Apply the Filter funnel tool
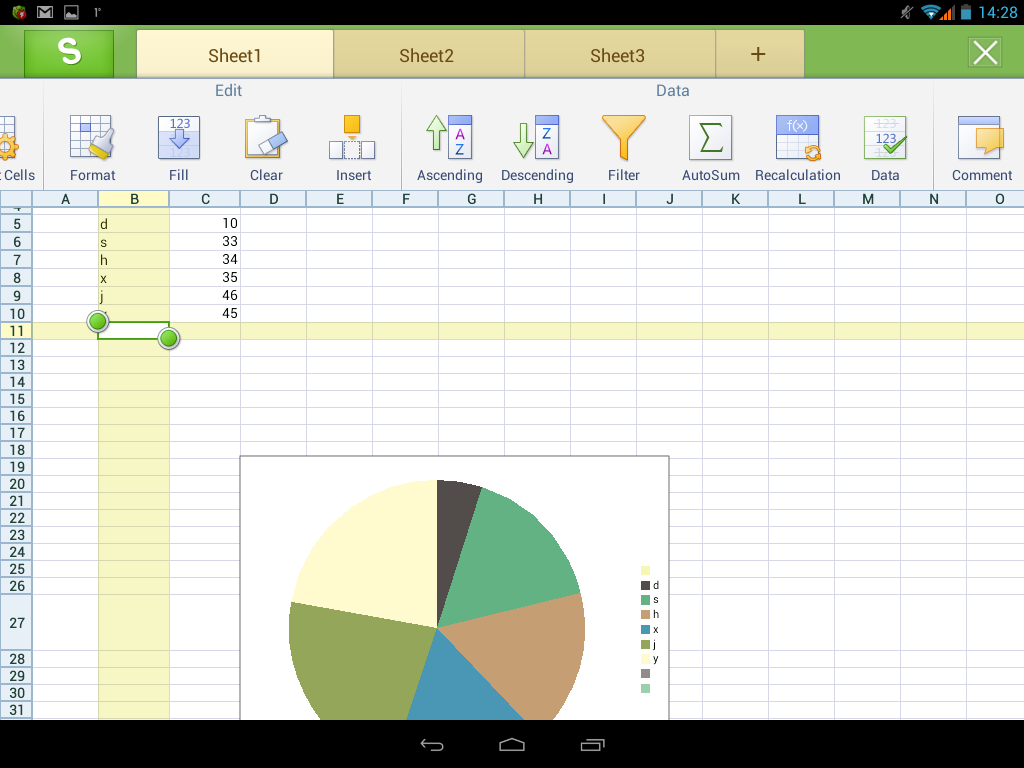 623,139
